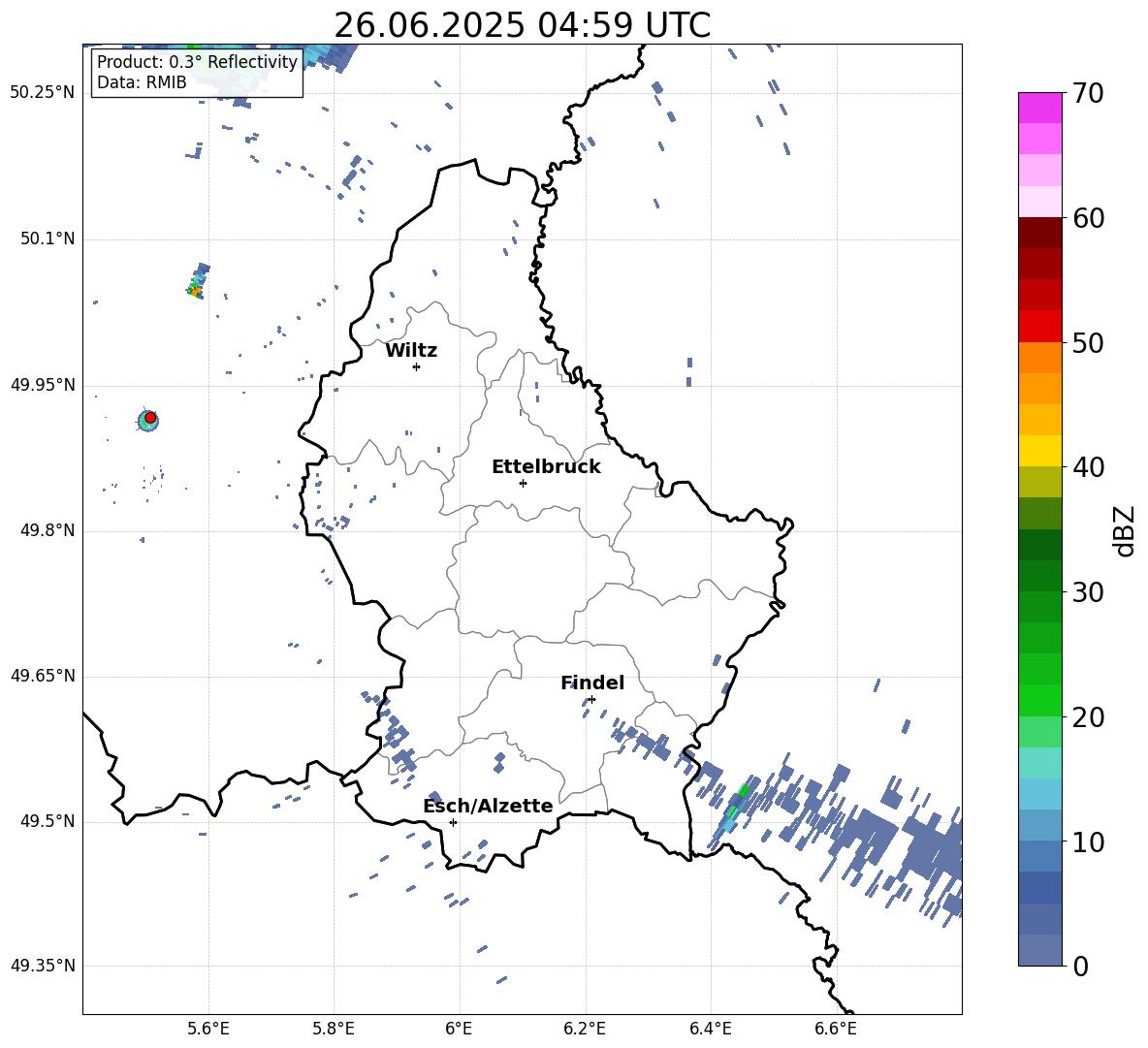Click the colorbar tick value 40

(1088, 467)
